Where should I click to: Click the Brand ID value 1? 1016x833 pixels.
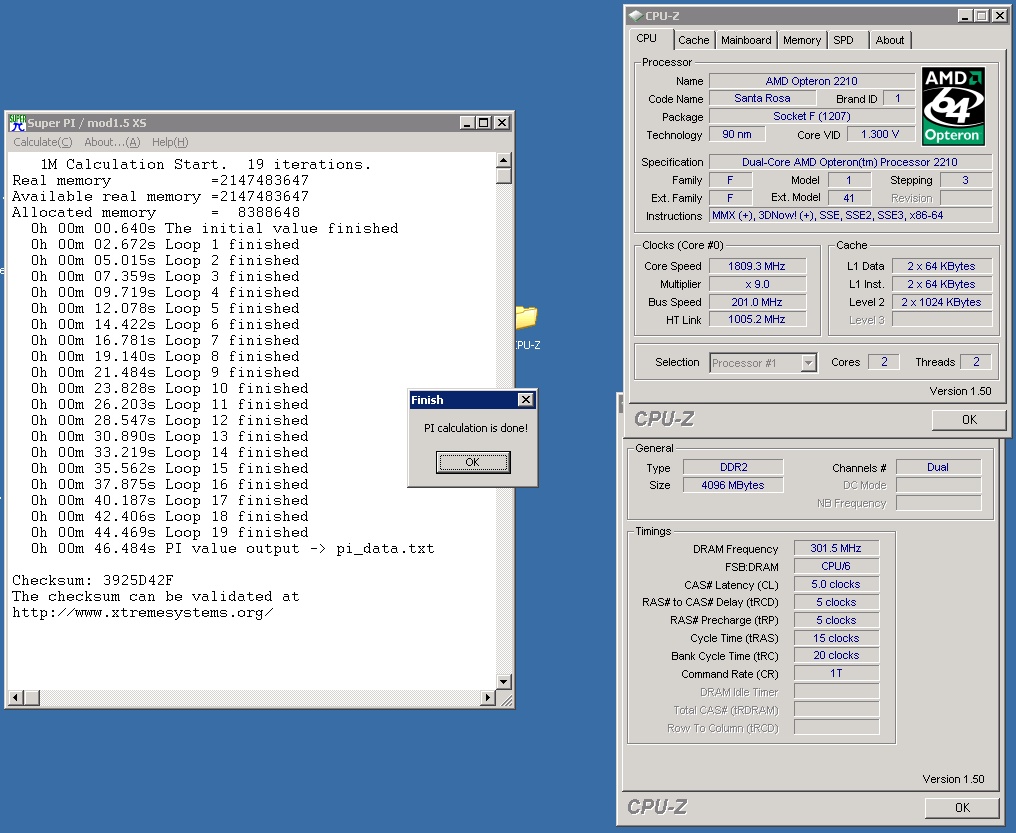pos(897,98)
